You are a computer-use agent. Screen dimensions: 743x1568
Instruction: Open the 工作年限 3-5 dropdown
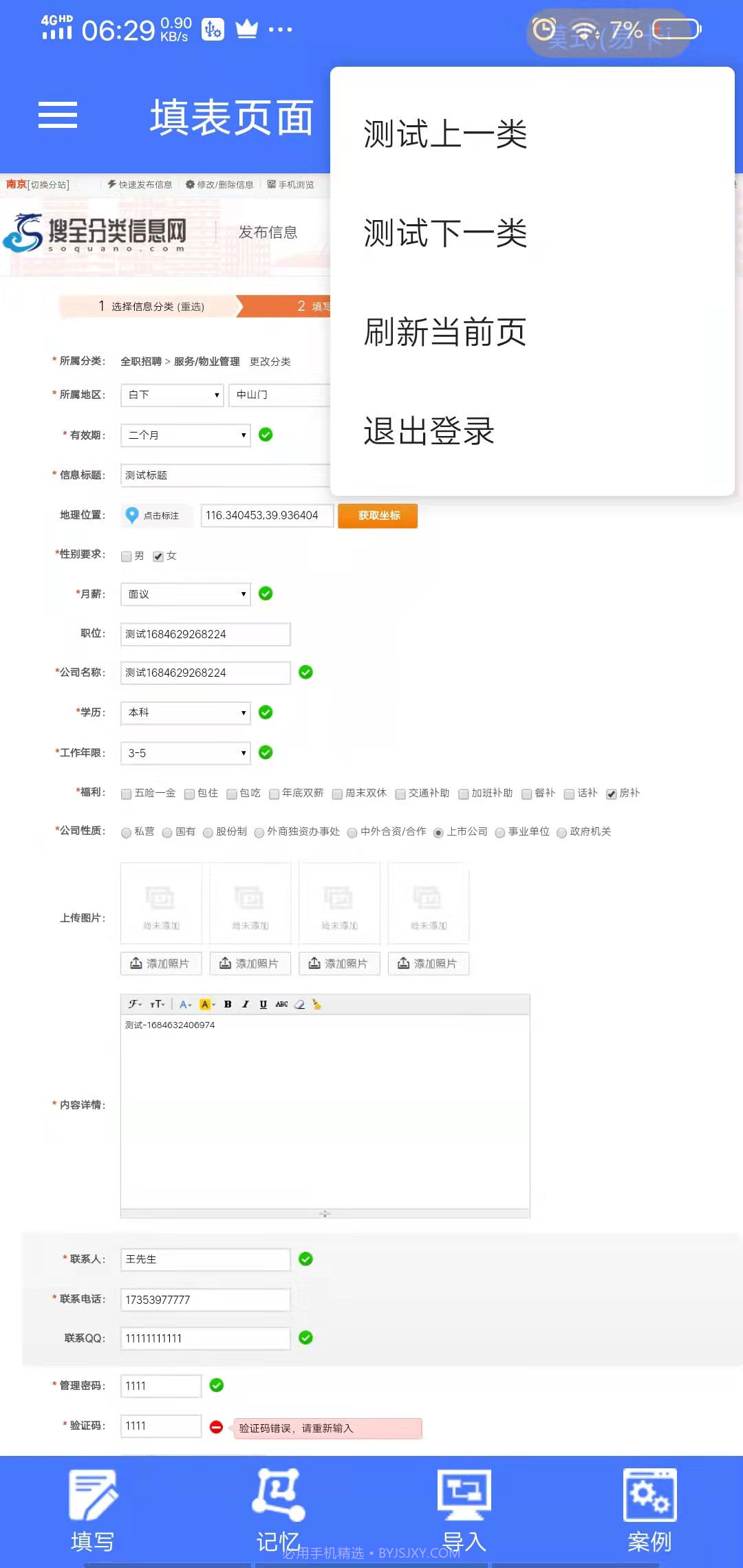(185, 753)
